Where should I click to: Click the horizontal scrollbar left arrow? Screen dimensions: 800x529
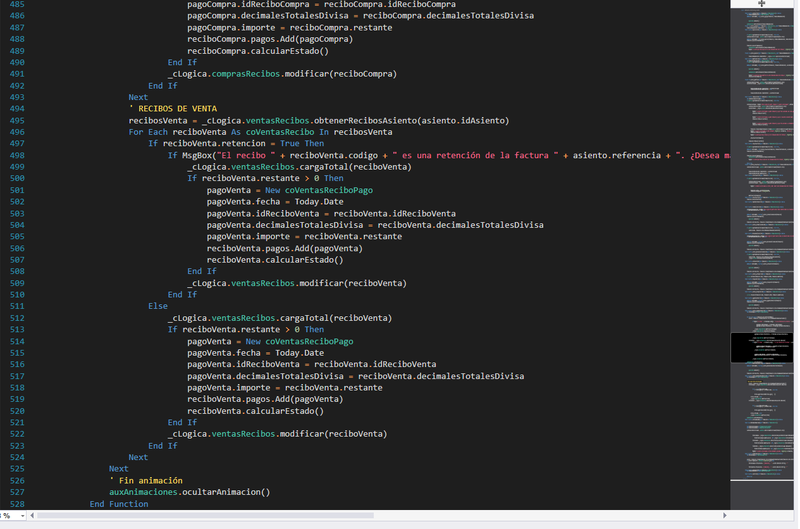pyautogui.click(x=32, y=515)
